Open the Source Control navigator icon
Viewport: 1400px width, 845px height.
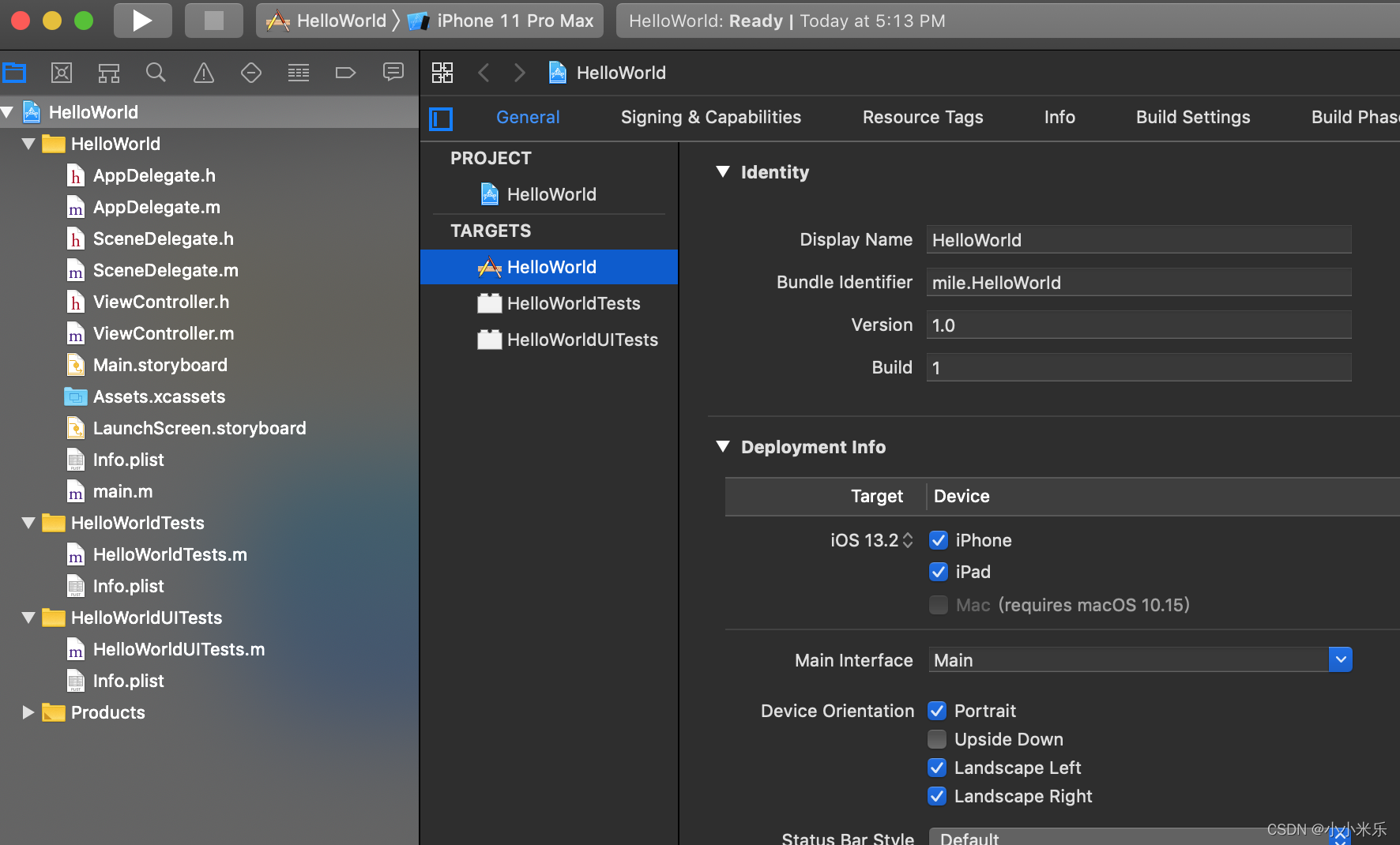click(62, 73)
